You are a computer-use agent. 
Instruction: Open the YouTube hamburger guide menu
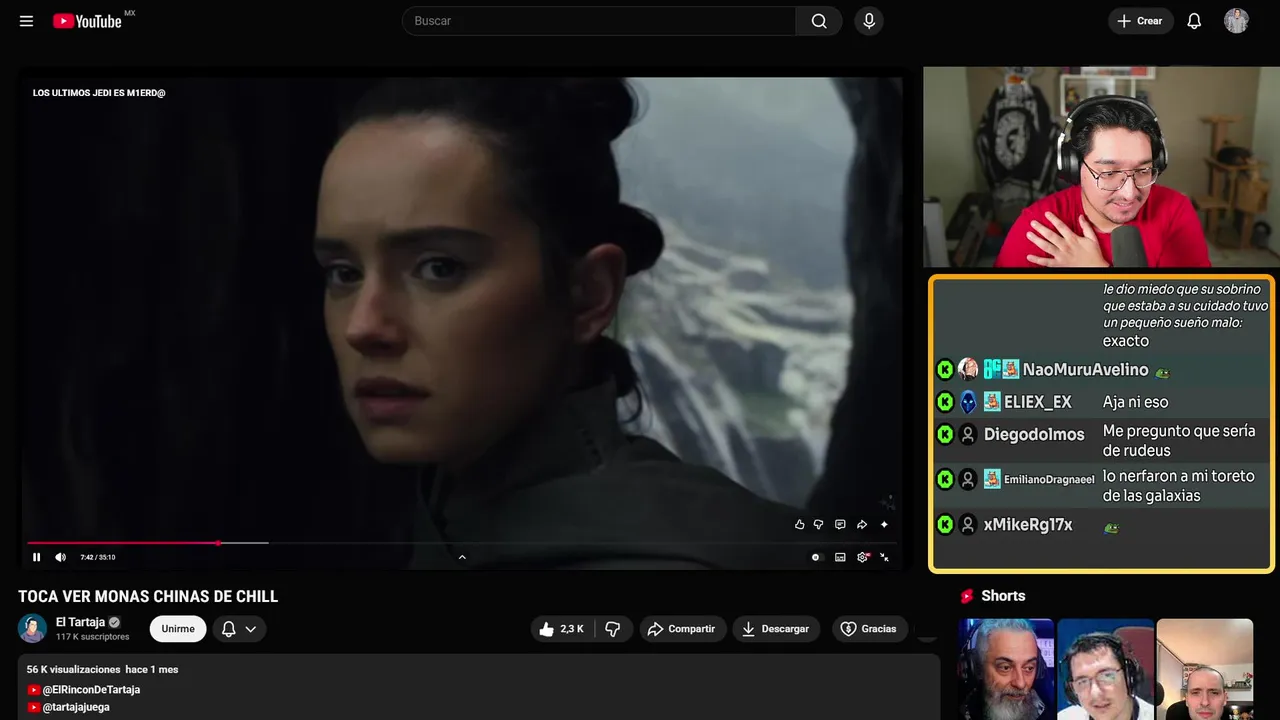coord(26,21)
